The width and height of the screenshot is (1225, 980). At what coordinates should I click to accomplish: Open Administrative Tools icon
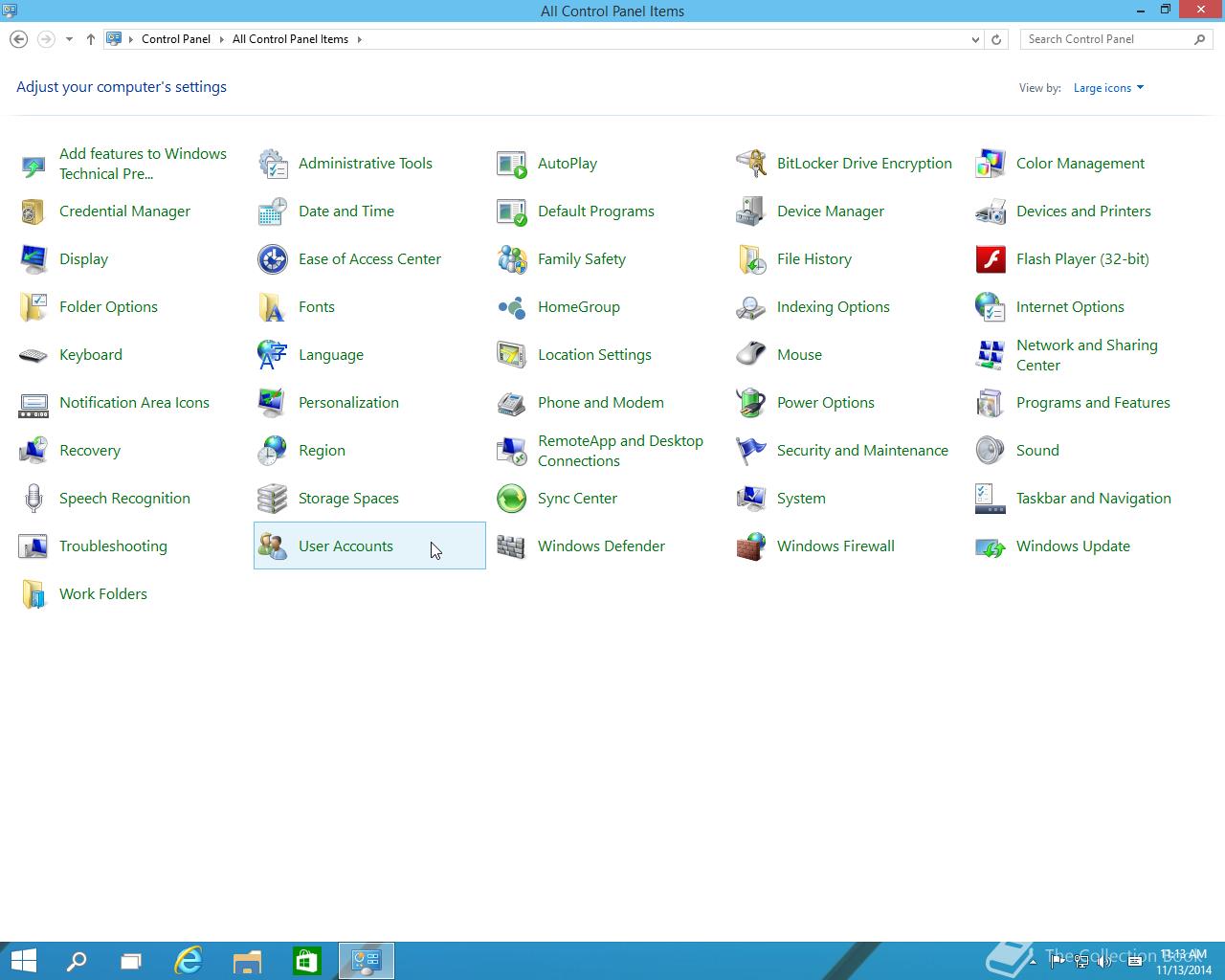point(273,164)
